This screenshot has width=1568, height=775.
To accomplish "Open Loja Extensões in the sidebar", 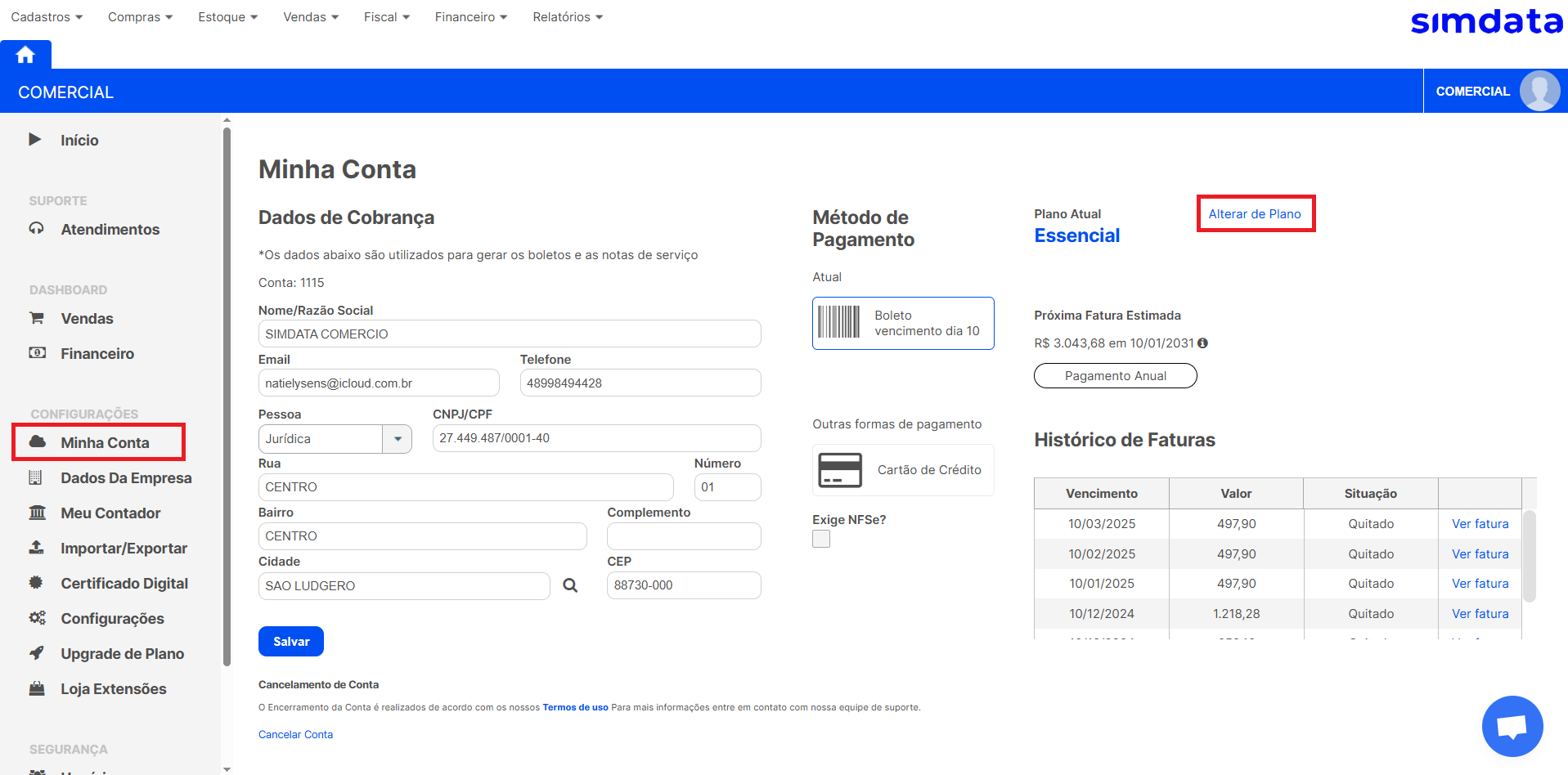I will [113, 689].
